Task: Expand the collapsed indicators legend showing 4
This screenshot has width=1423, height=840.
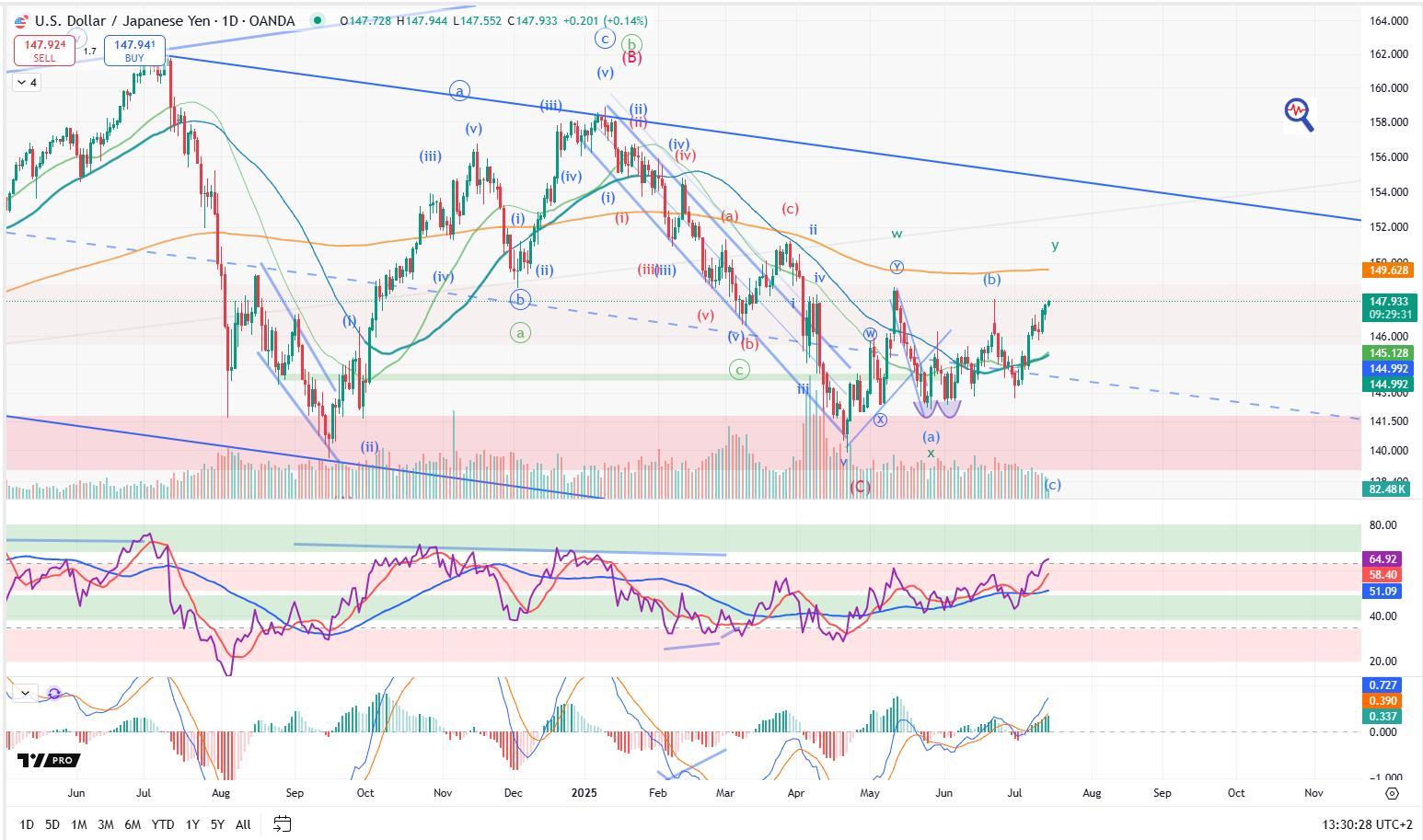Action: pos(26,83)
